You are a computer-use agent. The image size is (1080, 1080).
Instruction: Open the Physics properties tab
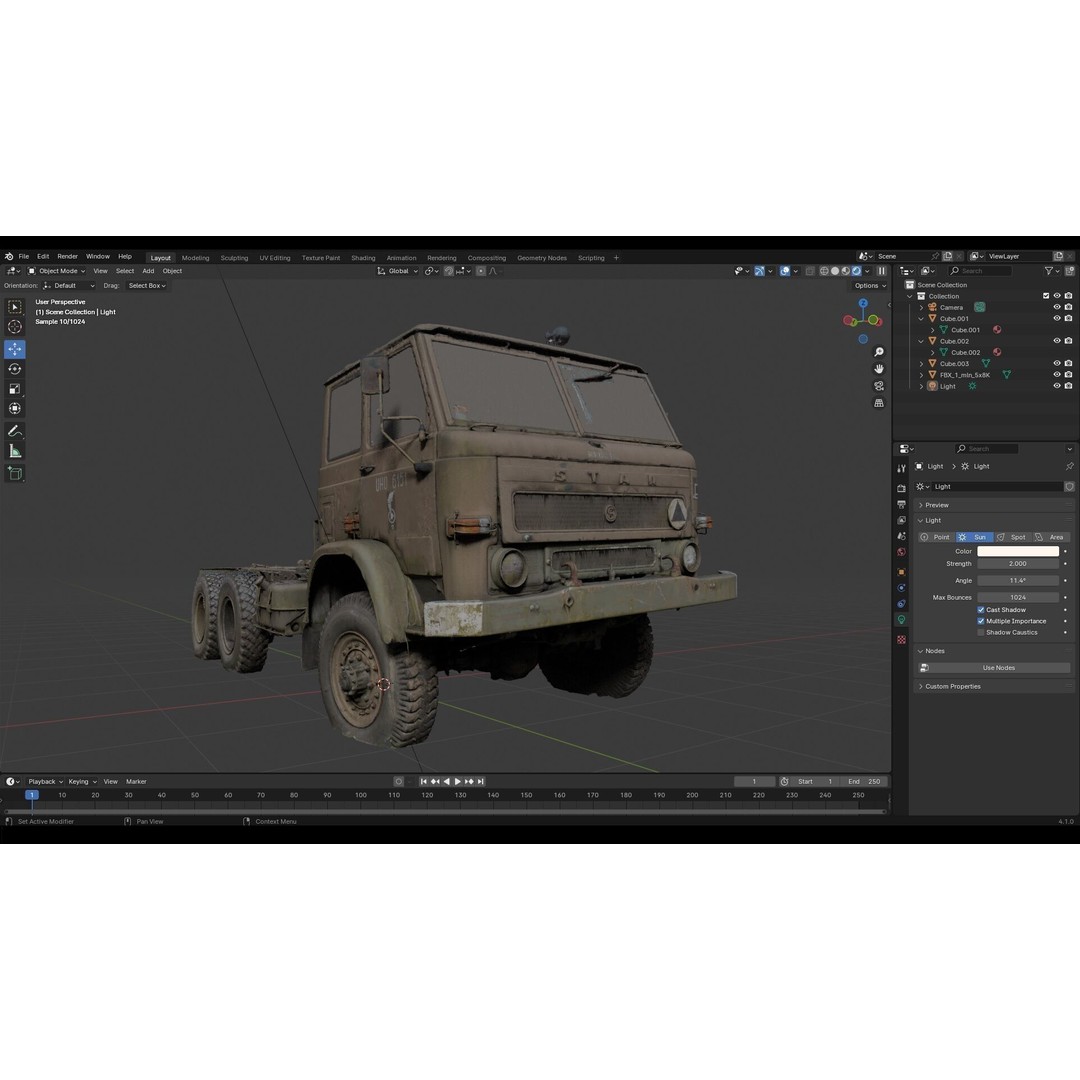902,588
